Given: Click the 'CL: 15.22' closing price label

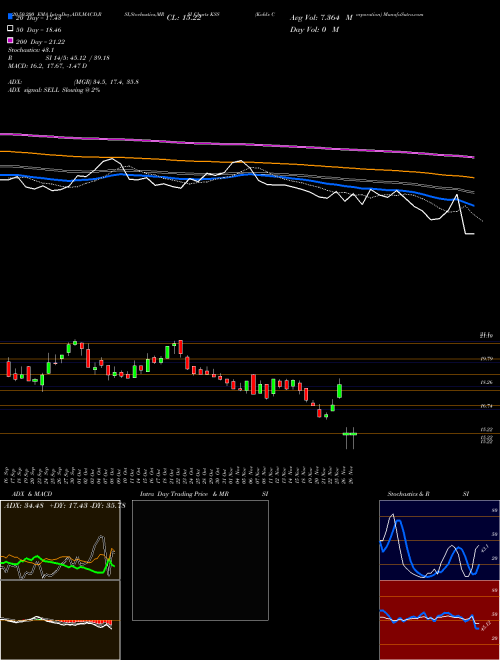Looking at the screenshot, I should tap(184, 18).
